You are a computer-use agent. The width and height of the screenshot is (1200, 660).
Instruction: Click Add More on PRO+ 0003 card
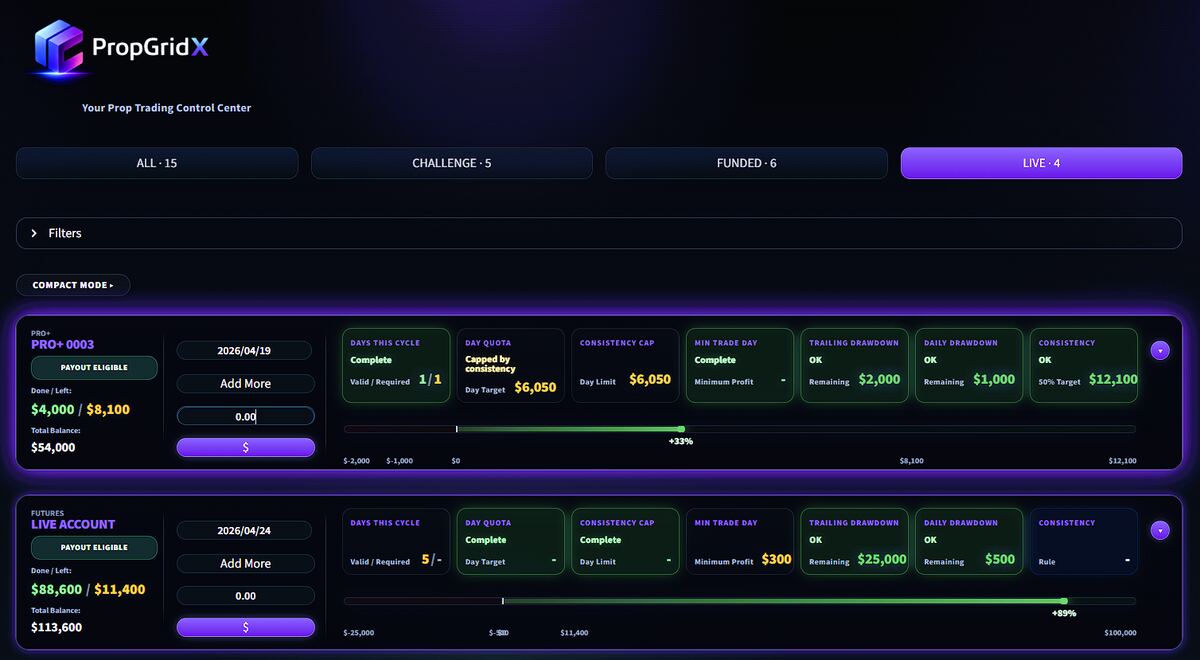[x=246, y=384]
